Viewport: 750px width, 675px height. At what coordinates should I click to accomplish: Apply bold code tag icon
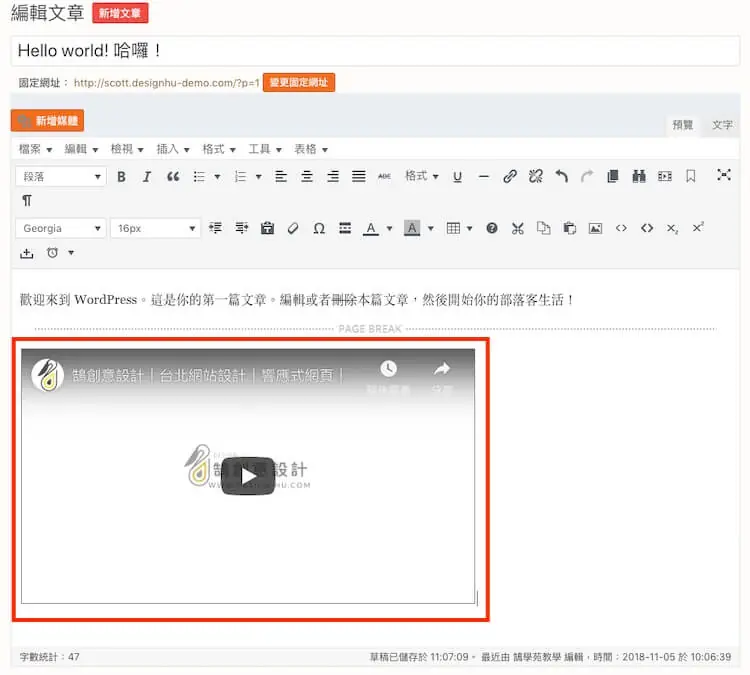(x=647, y=228)
